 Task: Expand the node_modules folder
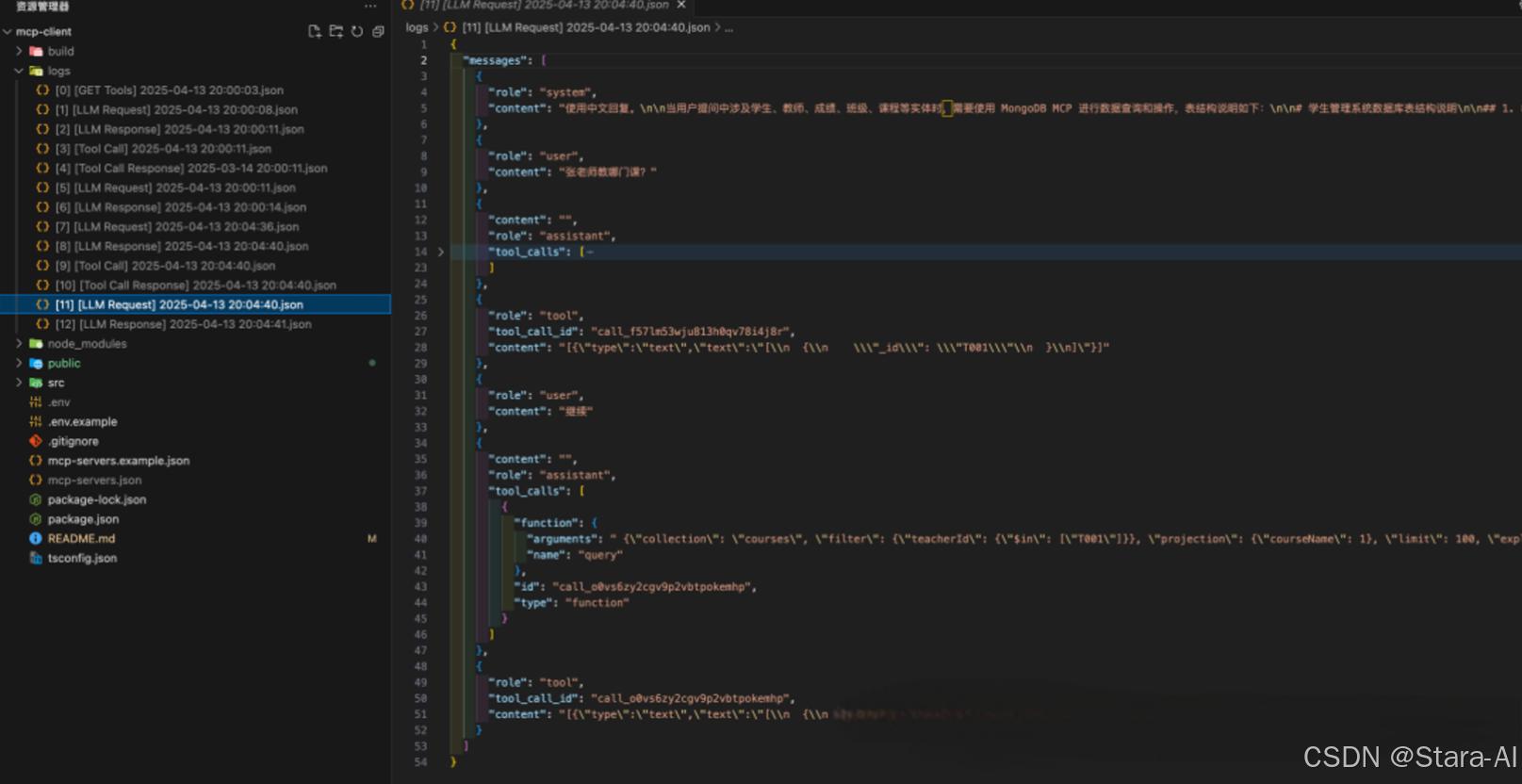(19, 344)
